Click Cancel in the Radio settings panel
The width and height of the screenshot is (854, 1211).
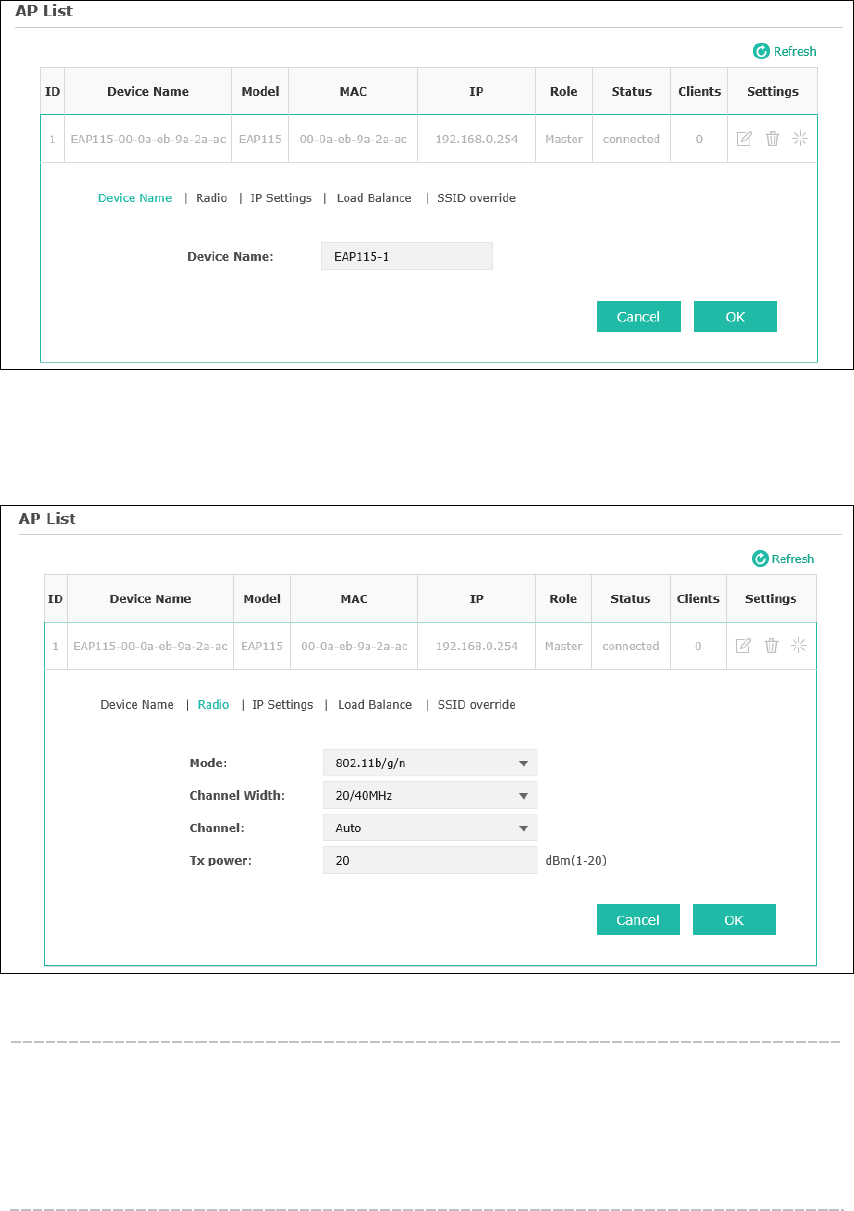coord(638,920)
